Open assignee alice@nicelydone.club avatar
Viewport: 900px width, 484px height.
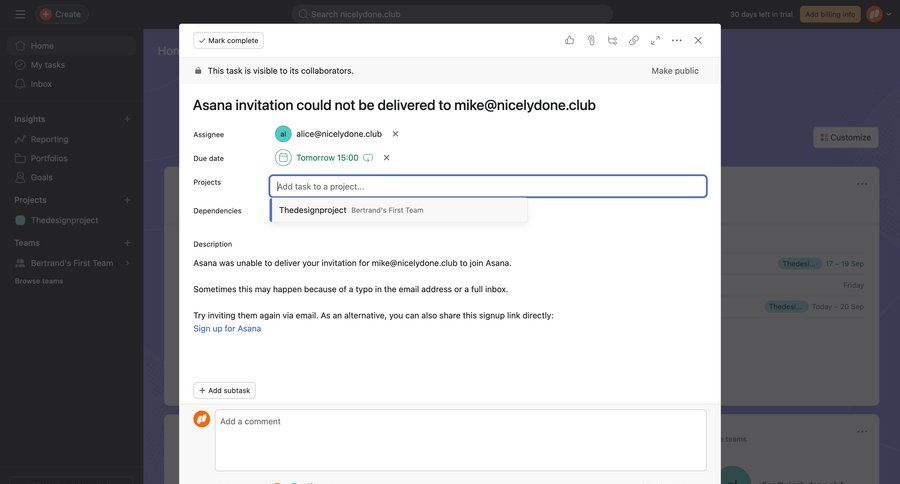pos(283,134)
